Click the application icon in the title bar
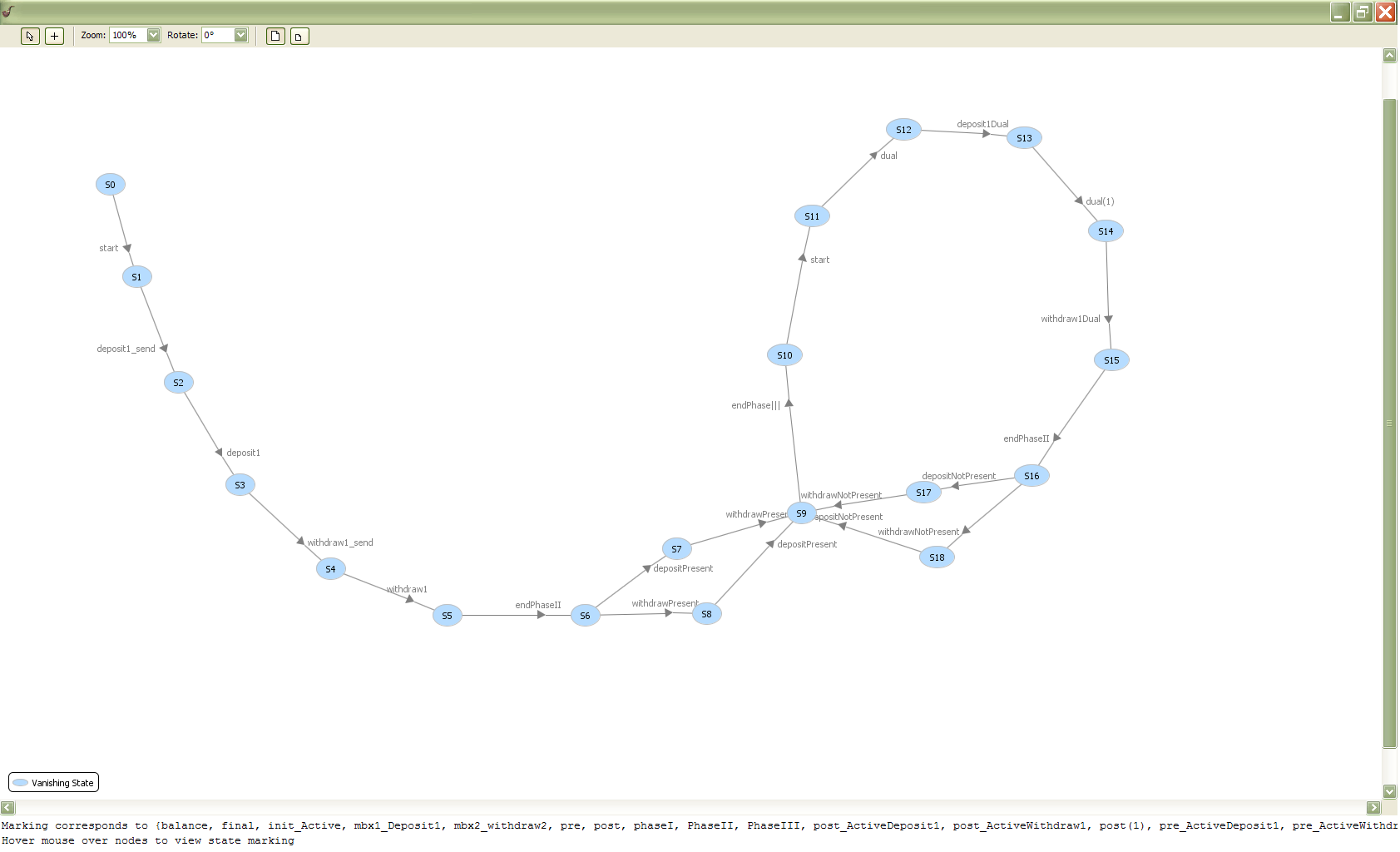Viewport: 1400px width, 852px height. click(x=8, y=12)
